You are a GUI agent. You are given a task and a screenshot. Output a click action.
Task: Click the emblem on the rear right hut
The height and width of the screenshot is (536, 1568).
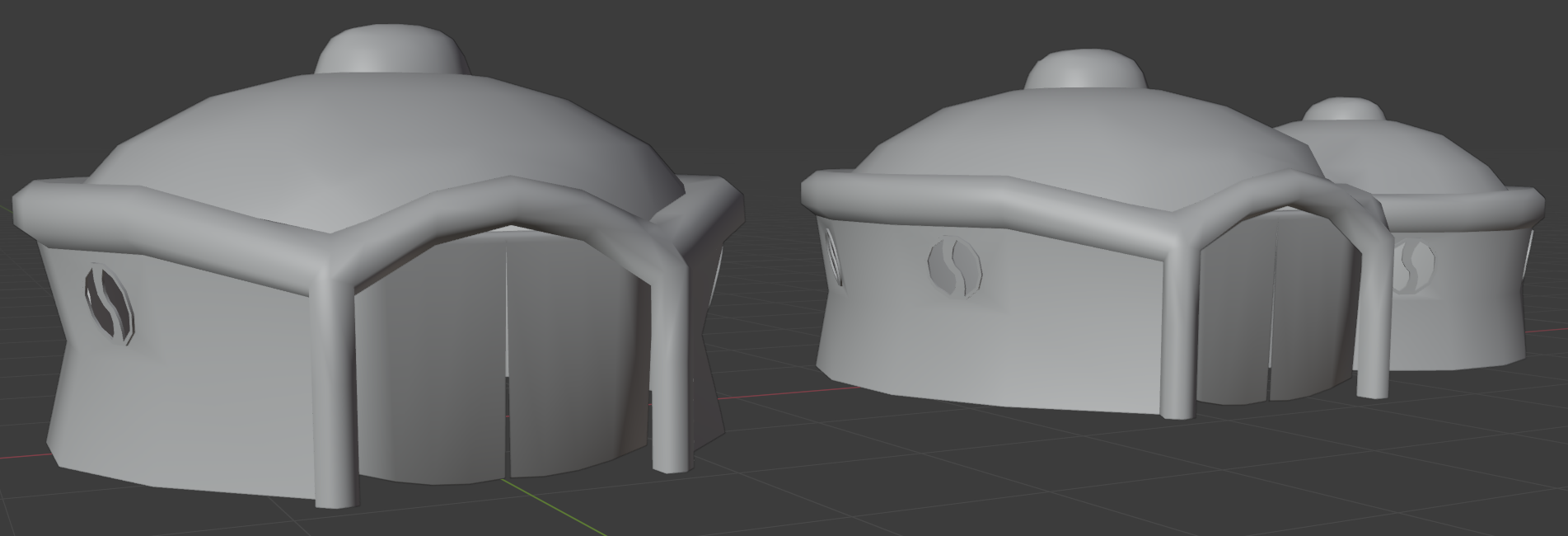[1415, 267]
